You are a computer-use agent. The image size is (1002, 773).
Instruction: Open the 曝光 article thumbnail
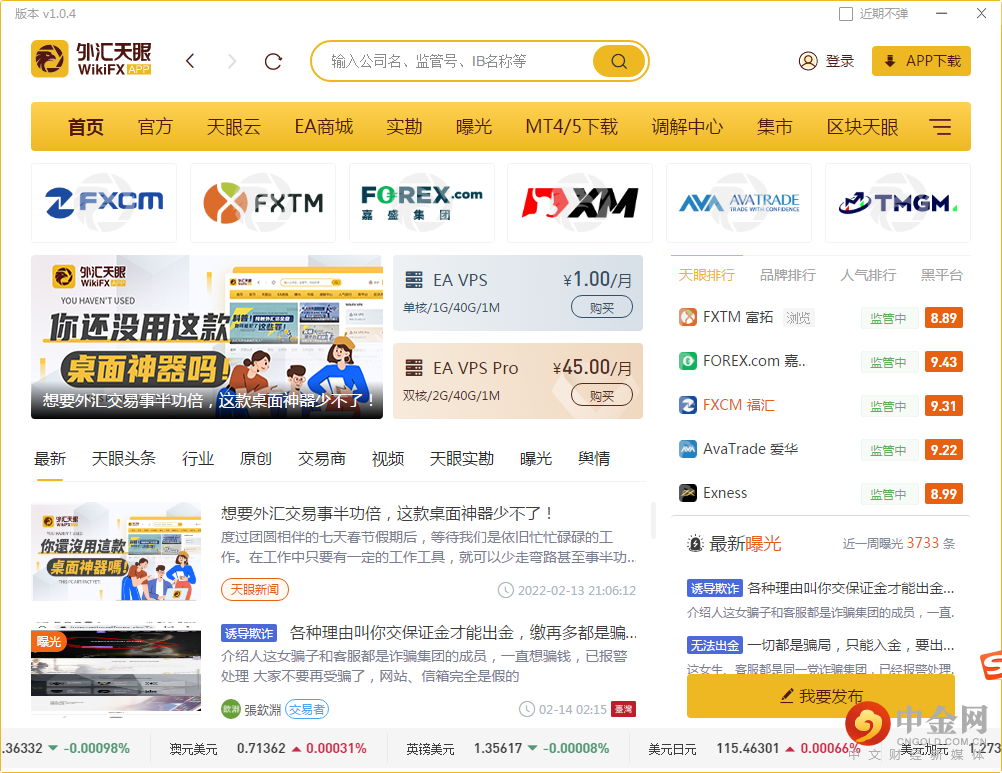pos(116,666)
